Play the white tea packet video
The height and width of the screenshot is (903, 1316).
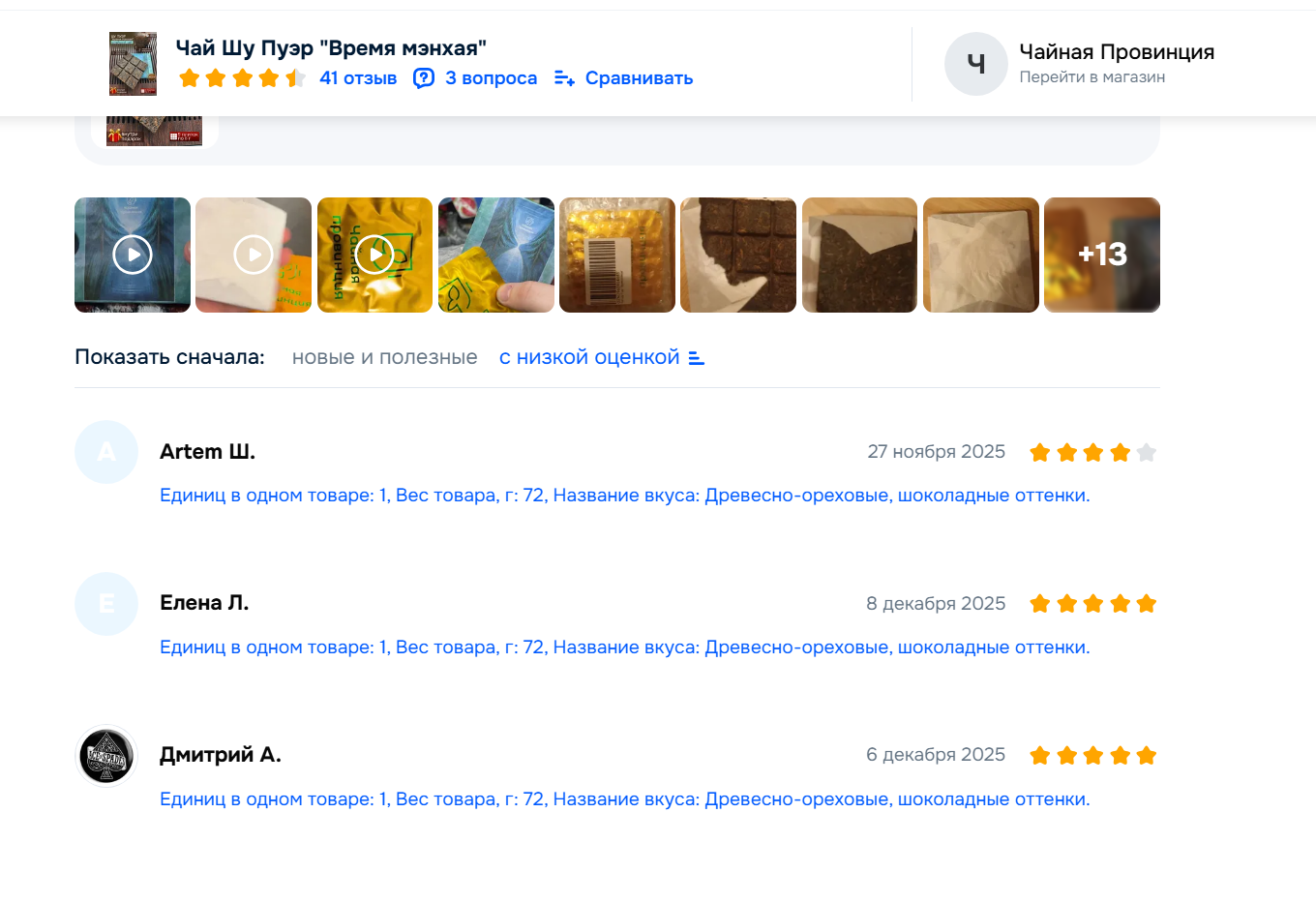pyautogui.click(x=254, y=255)
